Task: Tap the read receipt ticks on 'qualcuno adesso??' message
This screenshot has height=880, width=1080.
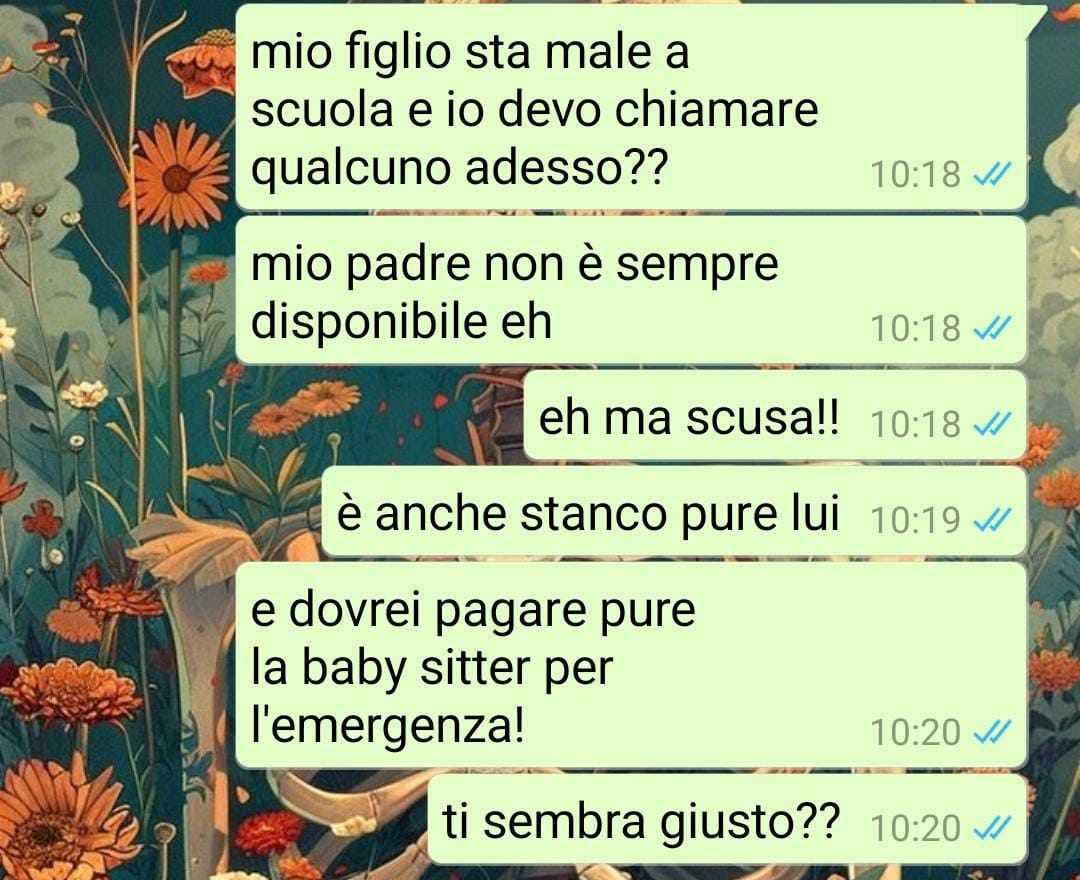Action: 992,174
